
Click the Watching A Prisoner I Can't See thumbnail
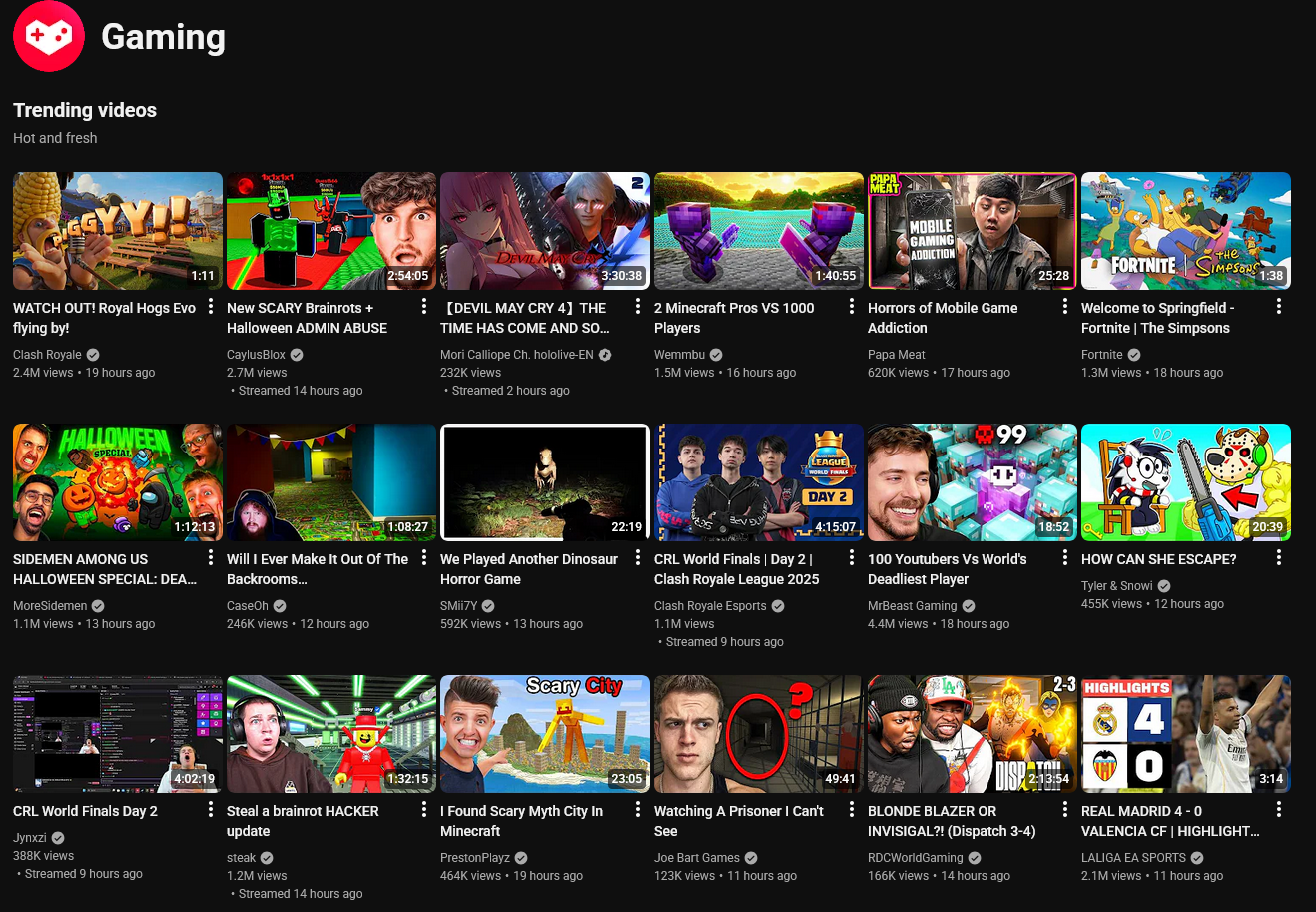758,734
